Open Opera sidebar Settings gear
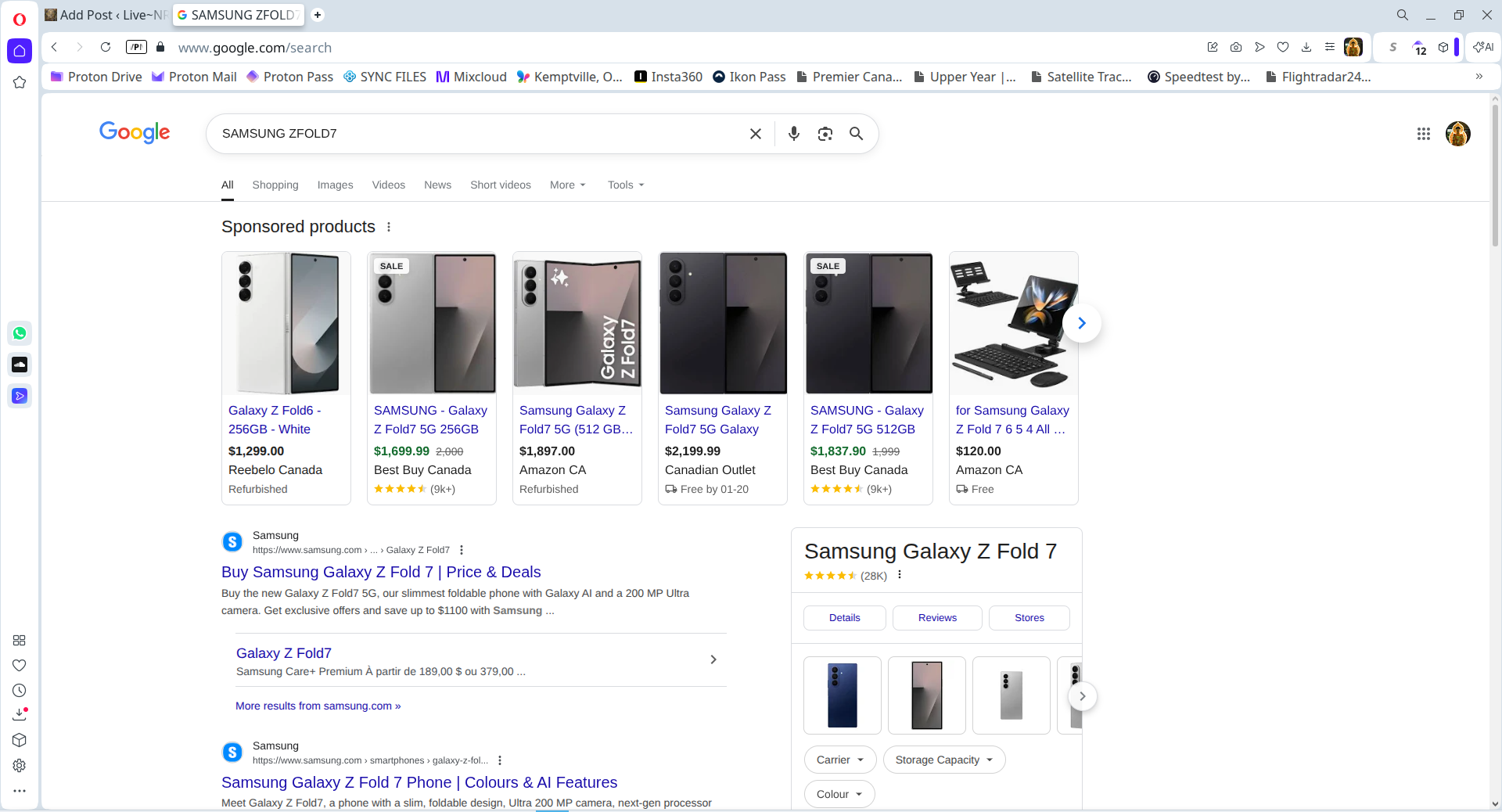1502x812 pixels. tap(20, 766)
